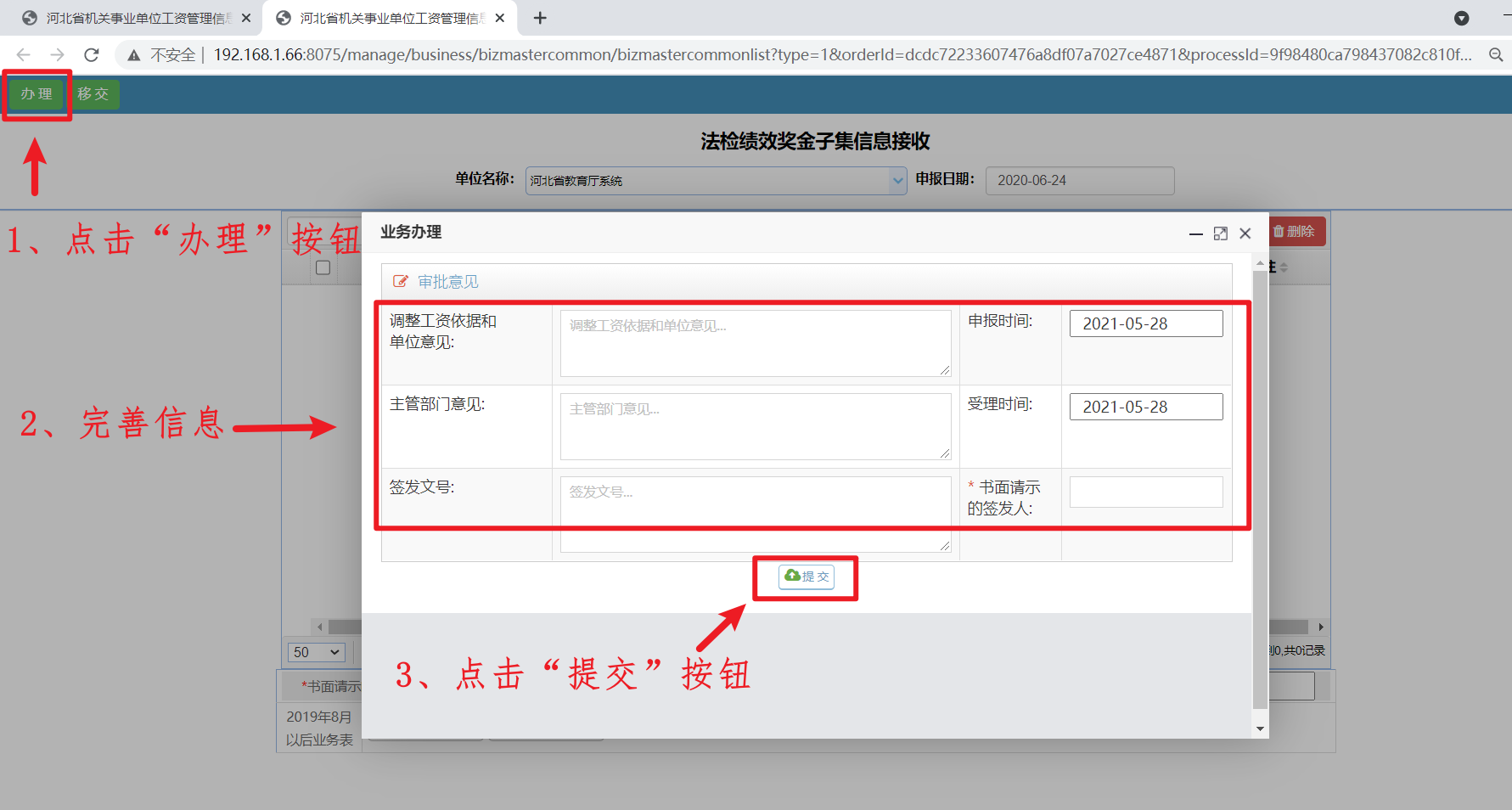
Task: Close the first browser tab
Action: tap(246, 18)
